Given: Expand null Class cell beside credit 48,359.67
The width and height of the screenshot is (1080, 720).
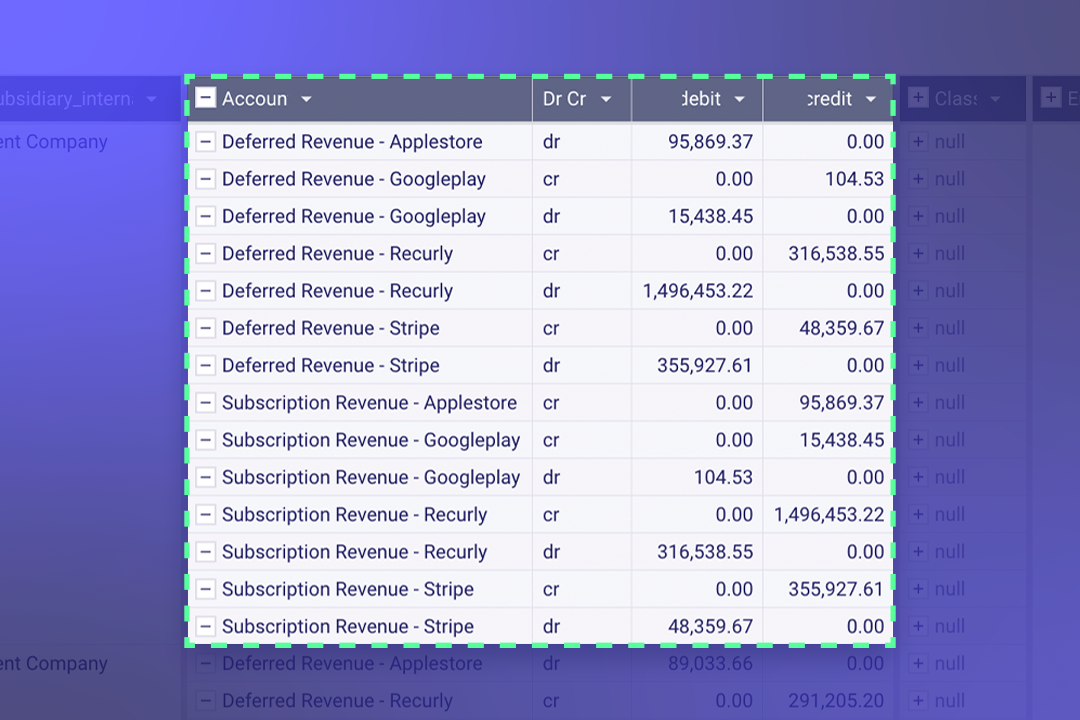Looking at the screenshot, I should [x=918, y=328].
